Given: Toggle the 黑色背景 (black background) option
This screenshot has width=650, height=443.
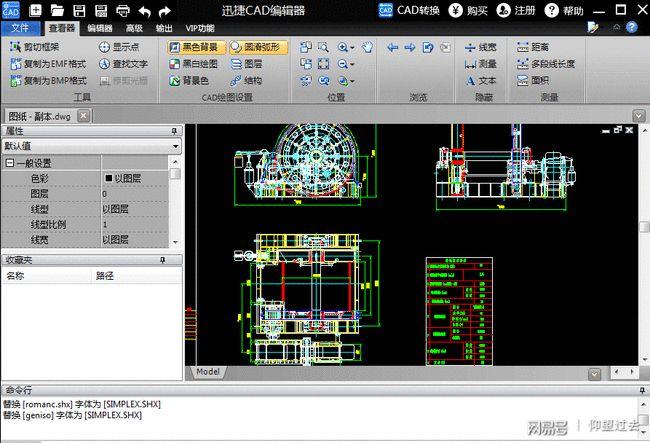Looking at the screenshot, I should 194,47.
